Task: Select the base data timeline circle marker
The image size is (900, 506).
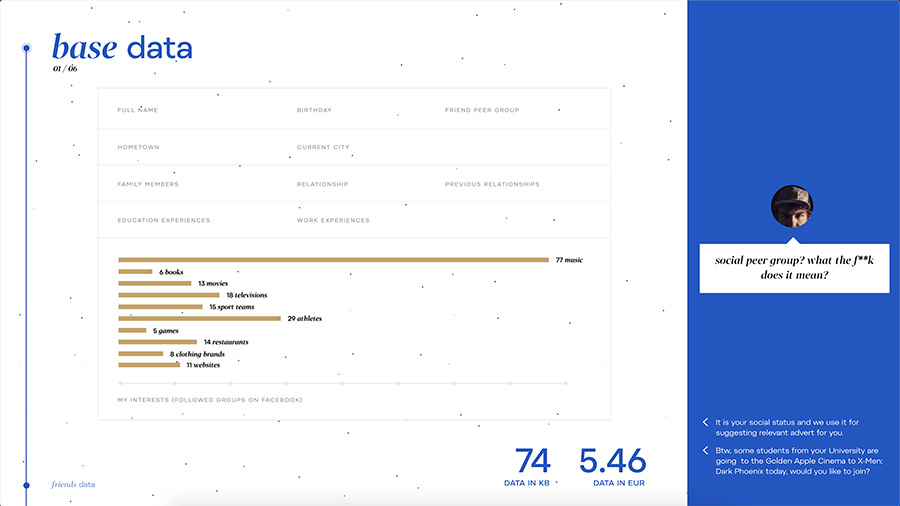Action: point(27,48)
